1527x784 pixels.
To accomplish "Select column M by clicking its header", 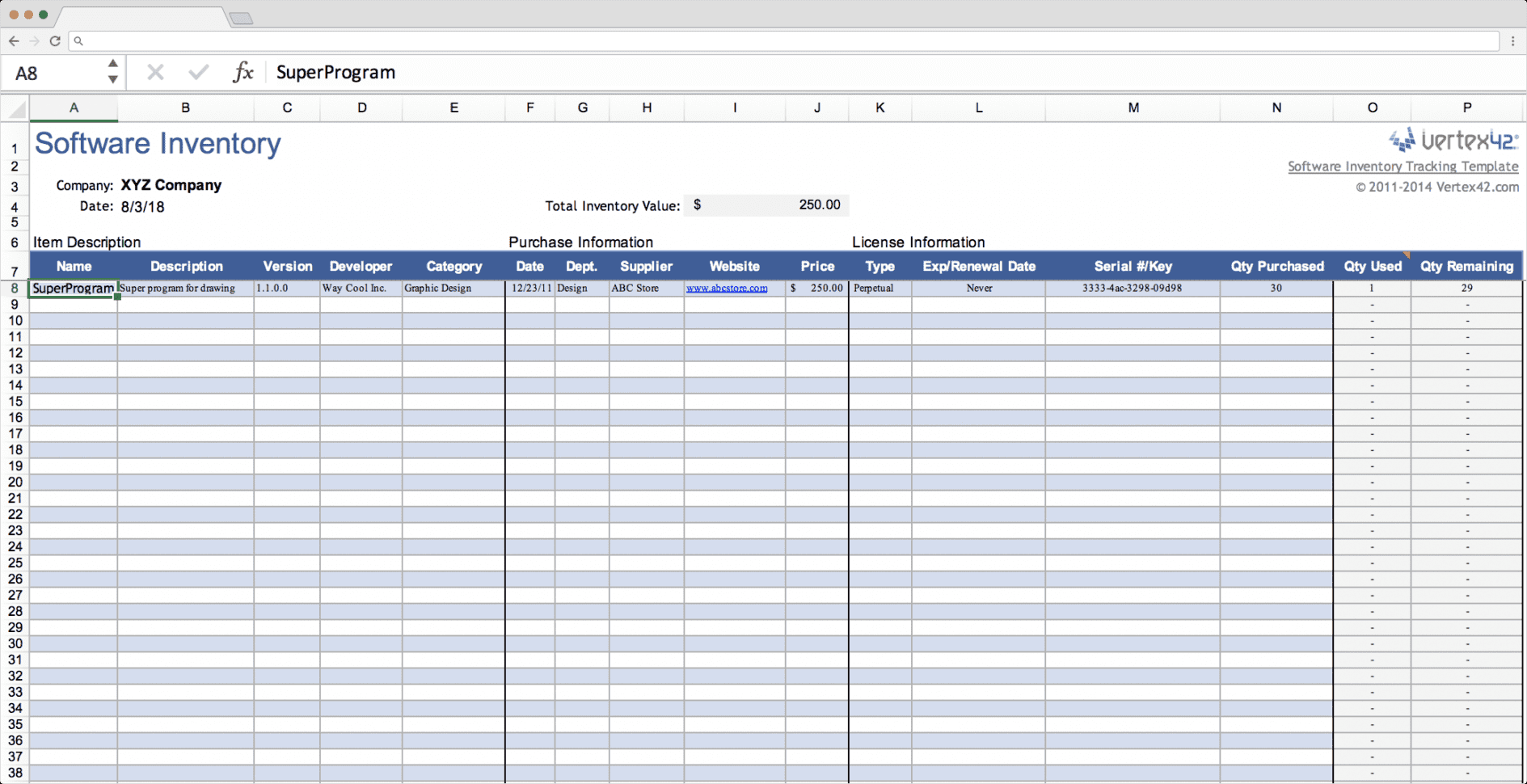I will click(1133, 107).
